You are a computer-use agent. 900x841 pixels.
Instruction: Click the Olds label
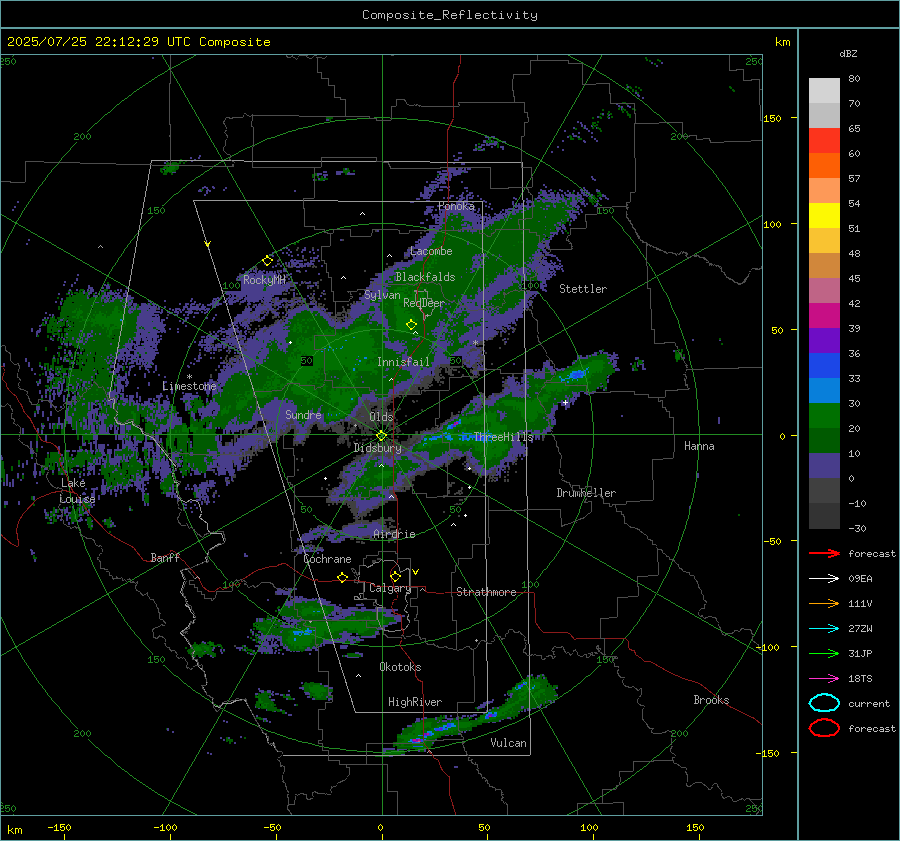[381, 417]
